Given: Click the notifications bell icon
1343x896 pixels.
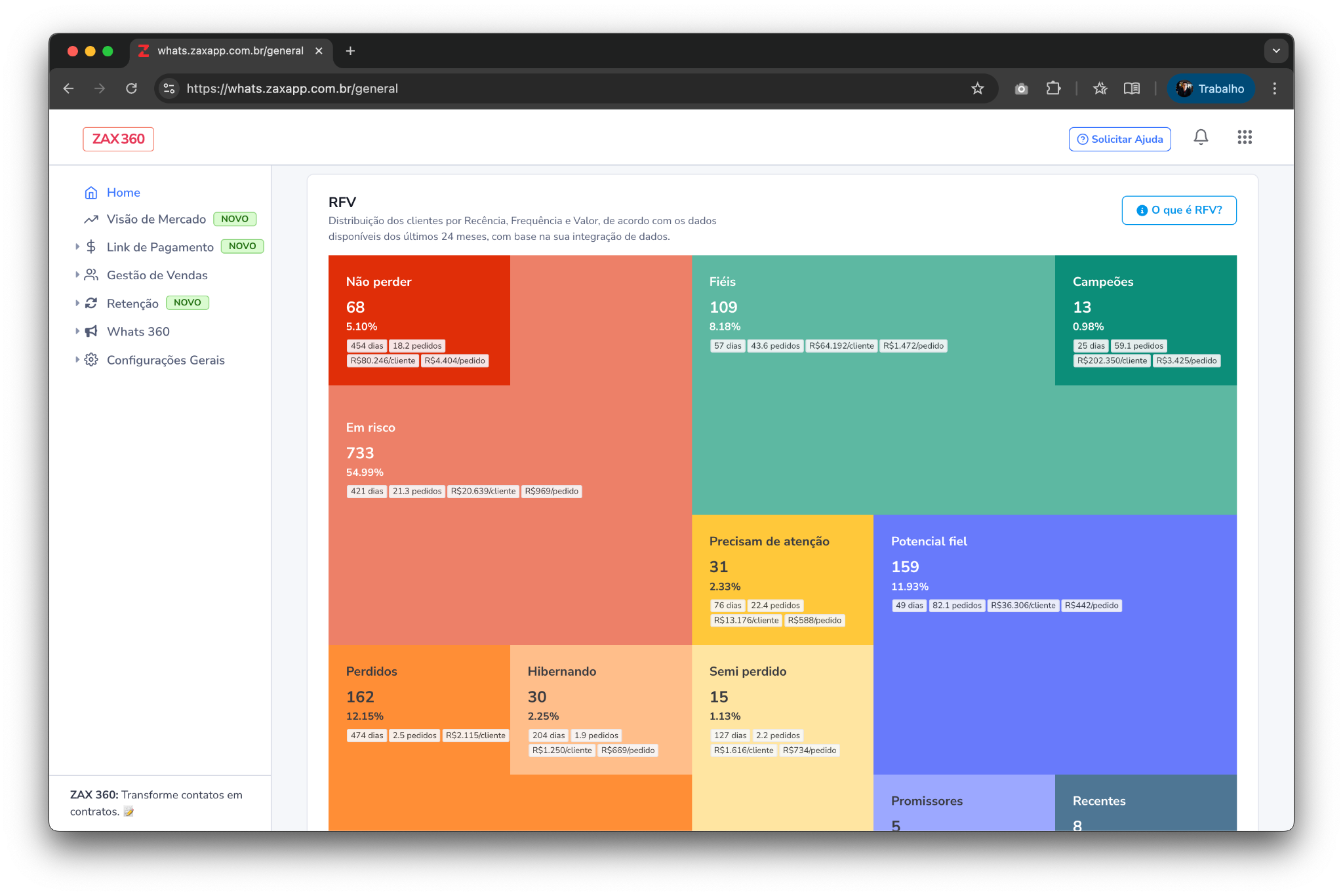Looking at the screenshot, I should (x=1201, y=138).
